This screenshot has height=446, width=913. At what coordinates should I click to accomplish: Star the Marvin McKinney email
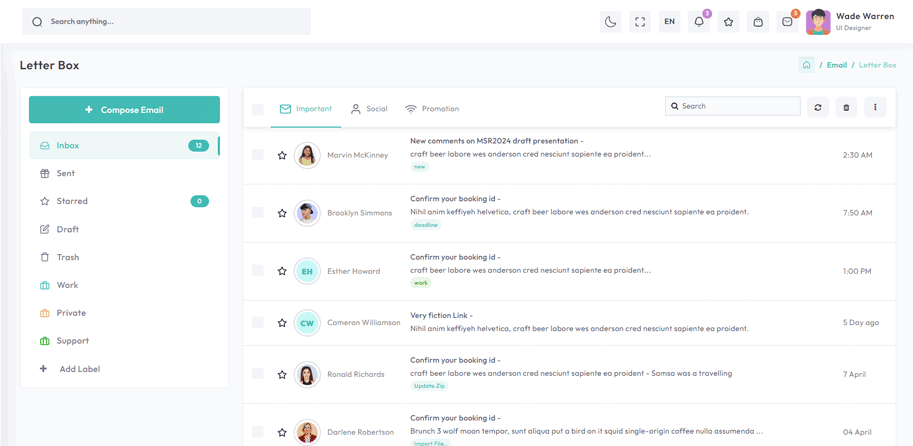point(282,155)
